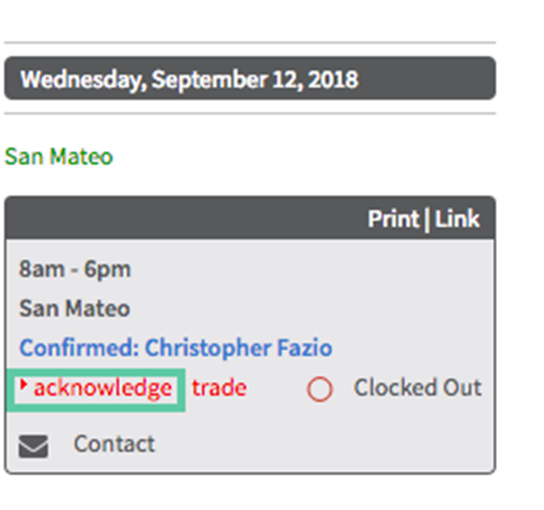The height and width of the screenshot is (510, 544).
Task: Select the Wednesday, September 12, 2018 date bar
Action: [x=250, y=78]
